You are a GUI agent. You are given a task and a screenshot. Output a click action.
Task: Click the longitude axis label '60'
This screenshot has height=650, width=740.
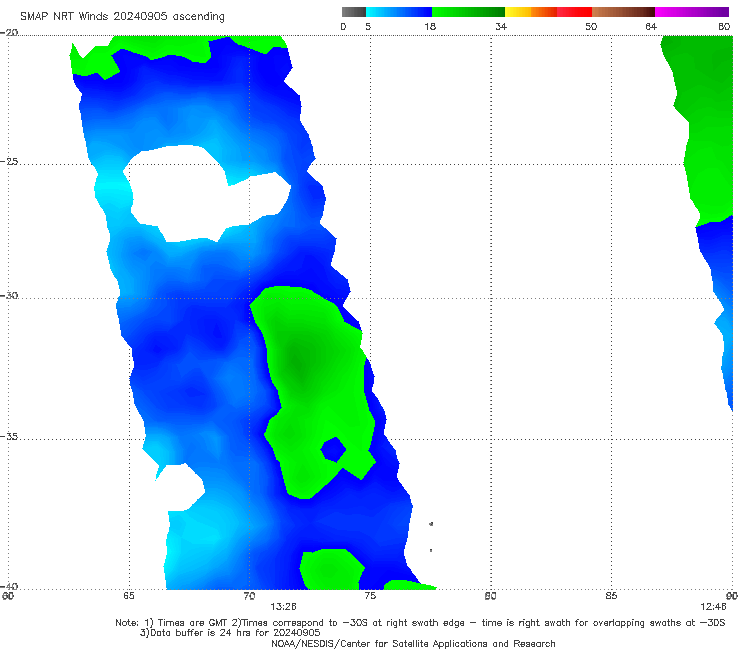[7, 596]
